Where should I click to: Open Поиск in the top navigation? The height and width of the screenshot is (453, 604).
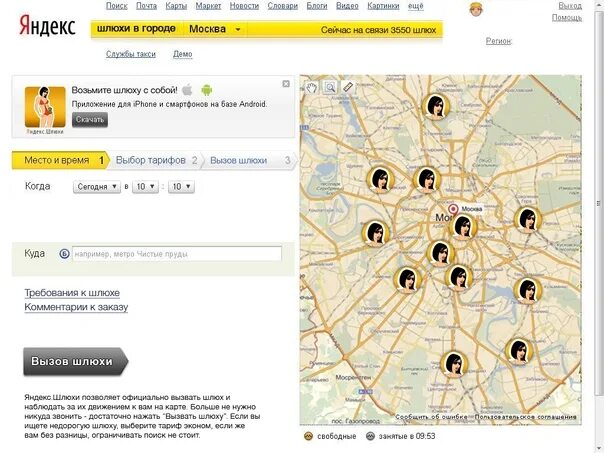click(x=117, y=6)
